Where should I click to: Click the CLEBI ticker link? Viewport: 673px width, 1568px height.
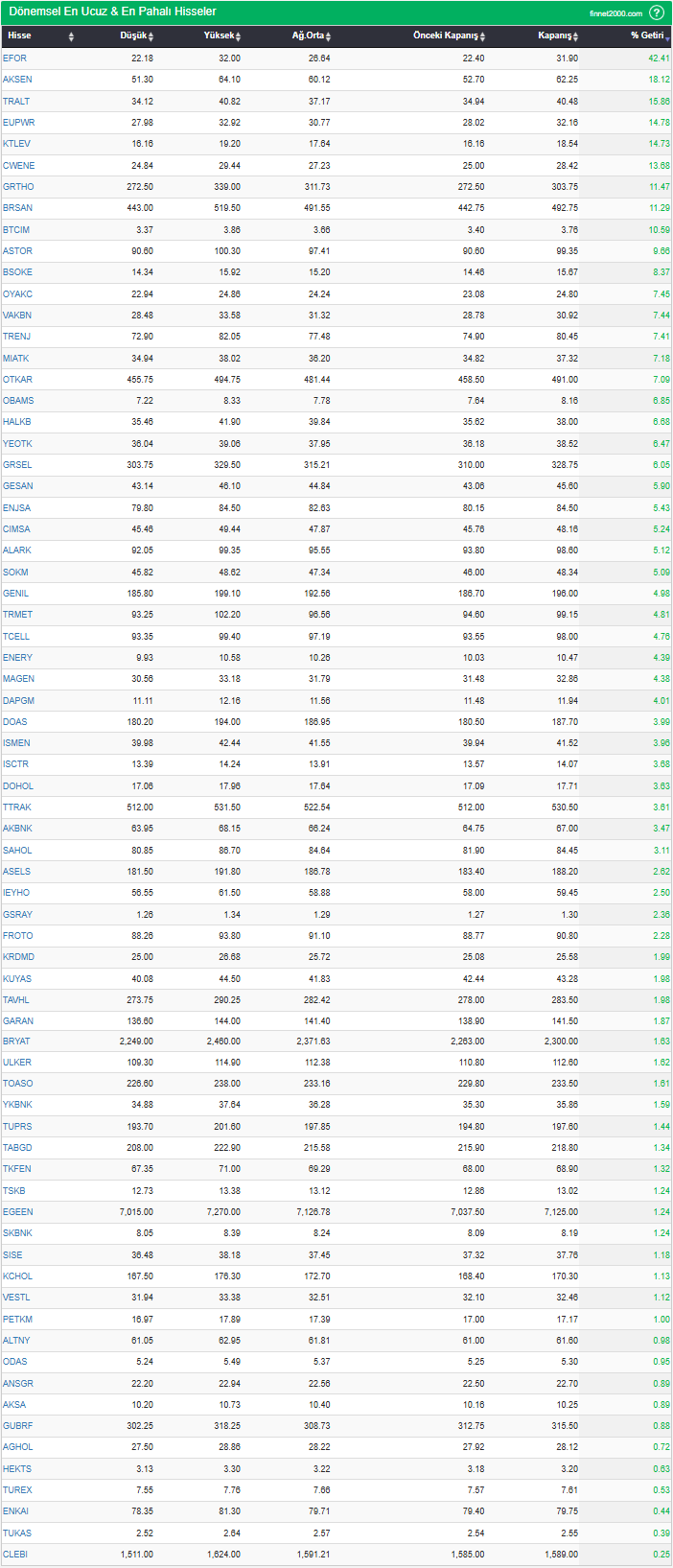coord(15,1555)
